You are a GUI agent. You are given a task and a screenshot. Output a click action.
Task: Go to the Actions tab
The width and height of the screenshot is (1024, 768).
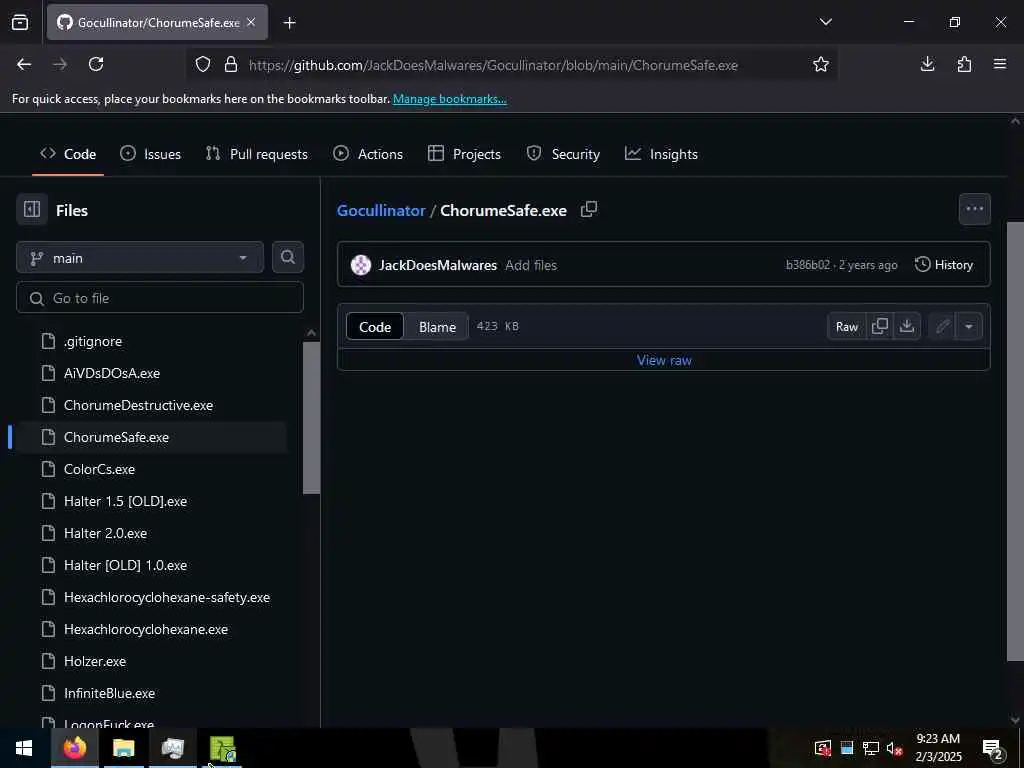pos(368,154)
